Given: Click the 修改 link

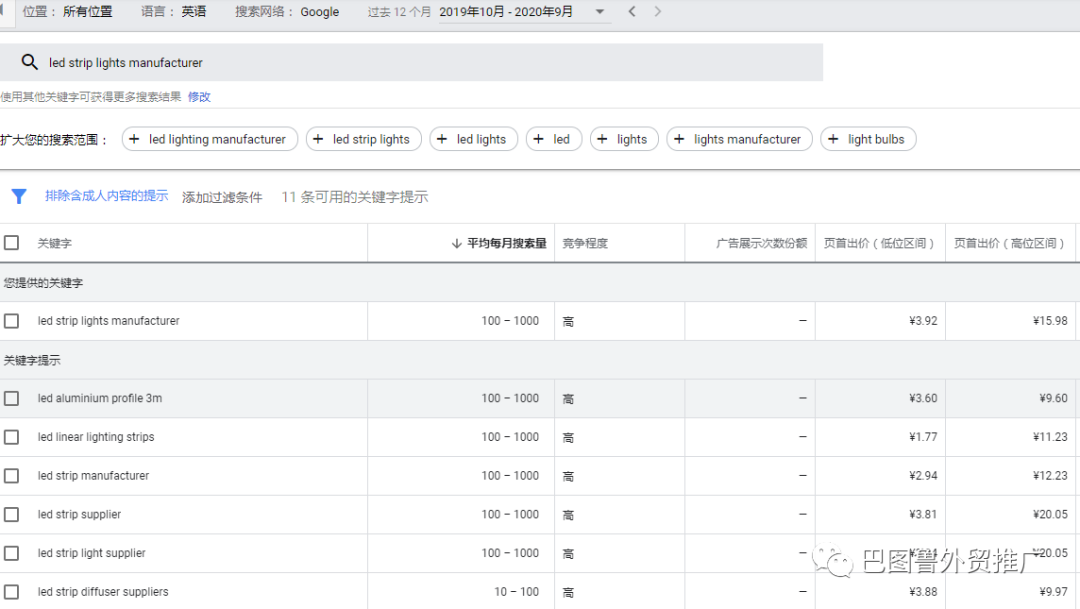Looking at the screenshot, I should point(199,95).
